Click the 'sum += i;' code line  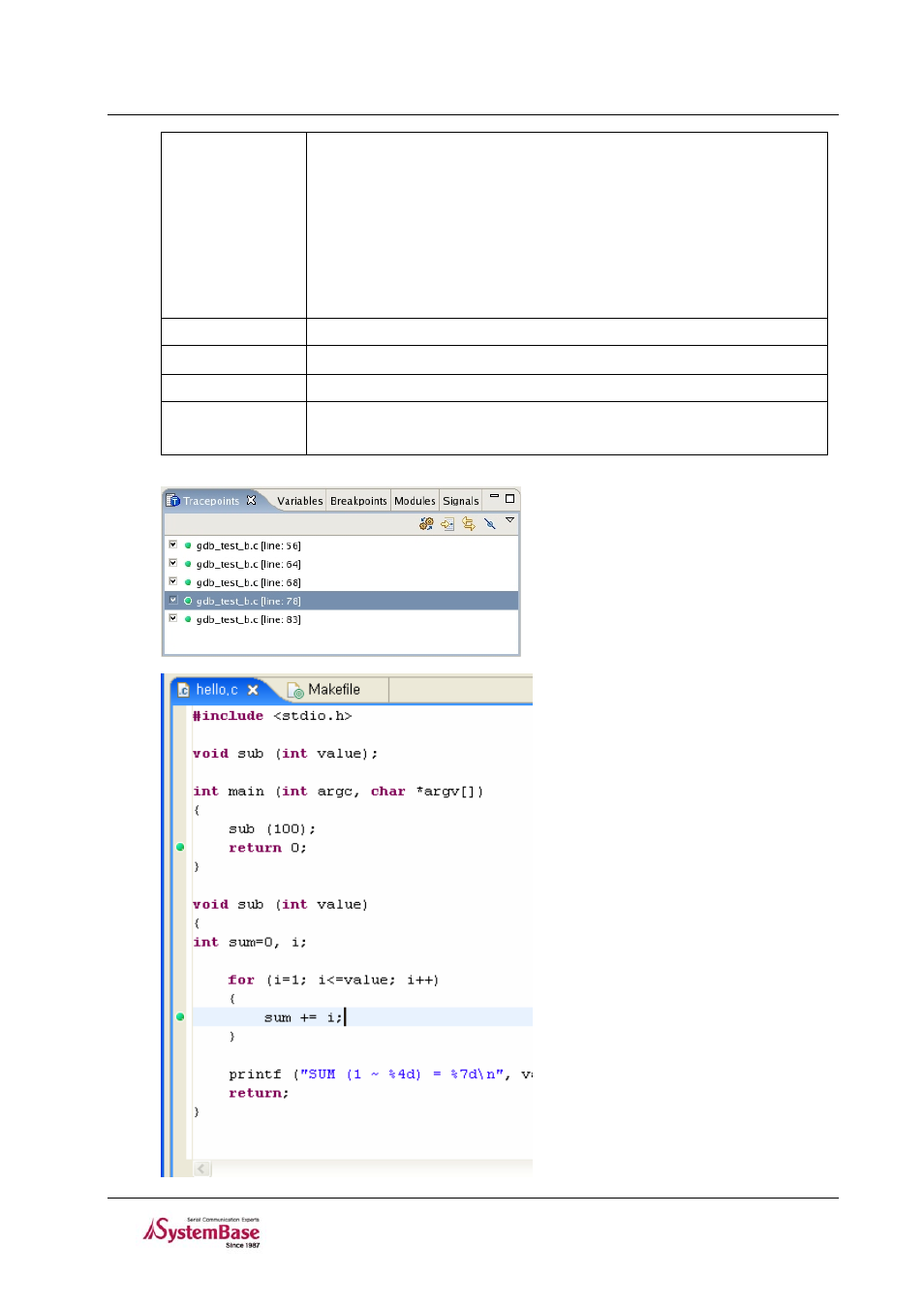[x=303, y=1017]
